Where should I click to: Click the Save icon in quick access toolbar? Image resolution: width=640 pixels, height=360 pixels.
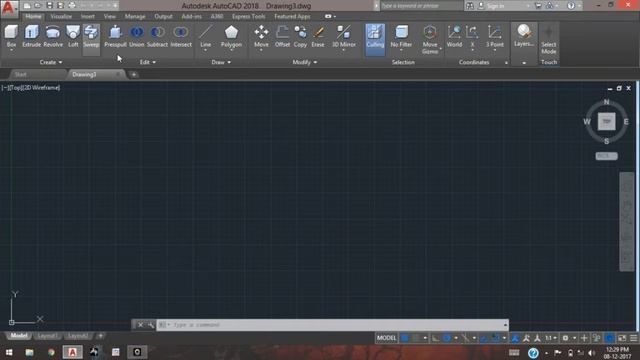[x=49, y=6]
